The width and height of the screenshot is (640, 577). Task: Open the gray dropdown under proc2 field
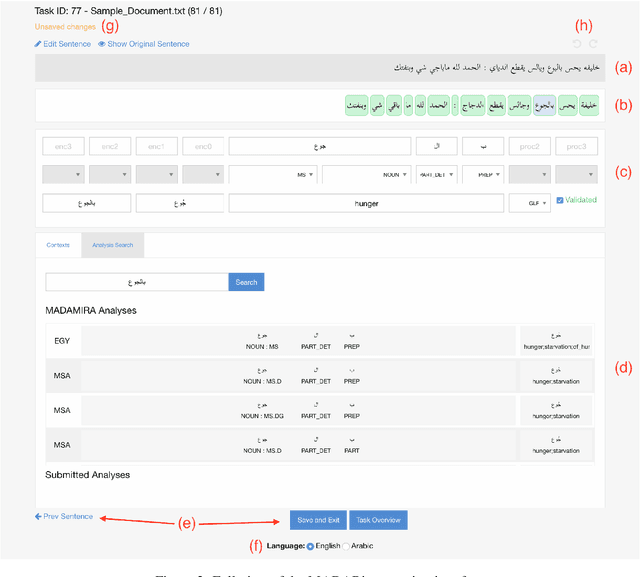tap(529, 175)
